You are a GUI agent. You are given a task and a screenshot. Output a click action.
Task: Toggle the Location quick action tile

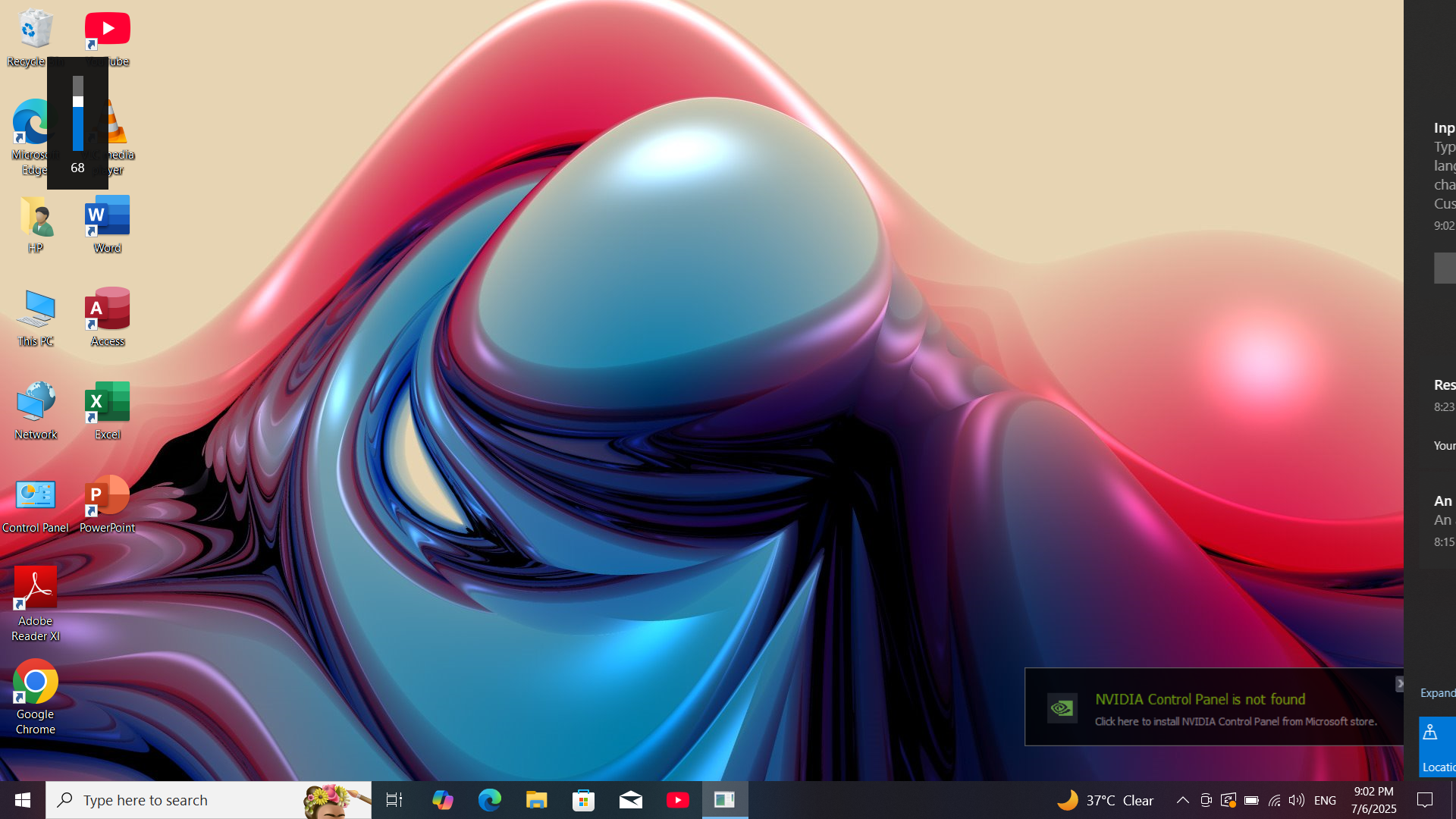[x=1438, y=747]
